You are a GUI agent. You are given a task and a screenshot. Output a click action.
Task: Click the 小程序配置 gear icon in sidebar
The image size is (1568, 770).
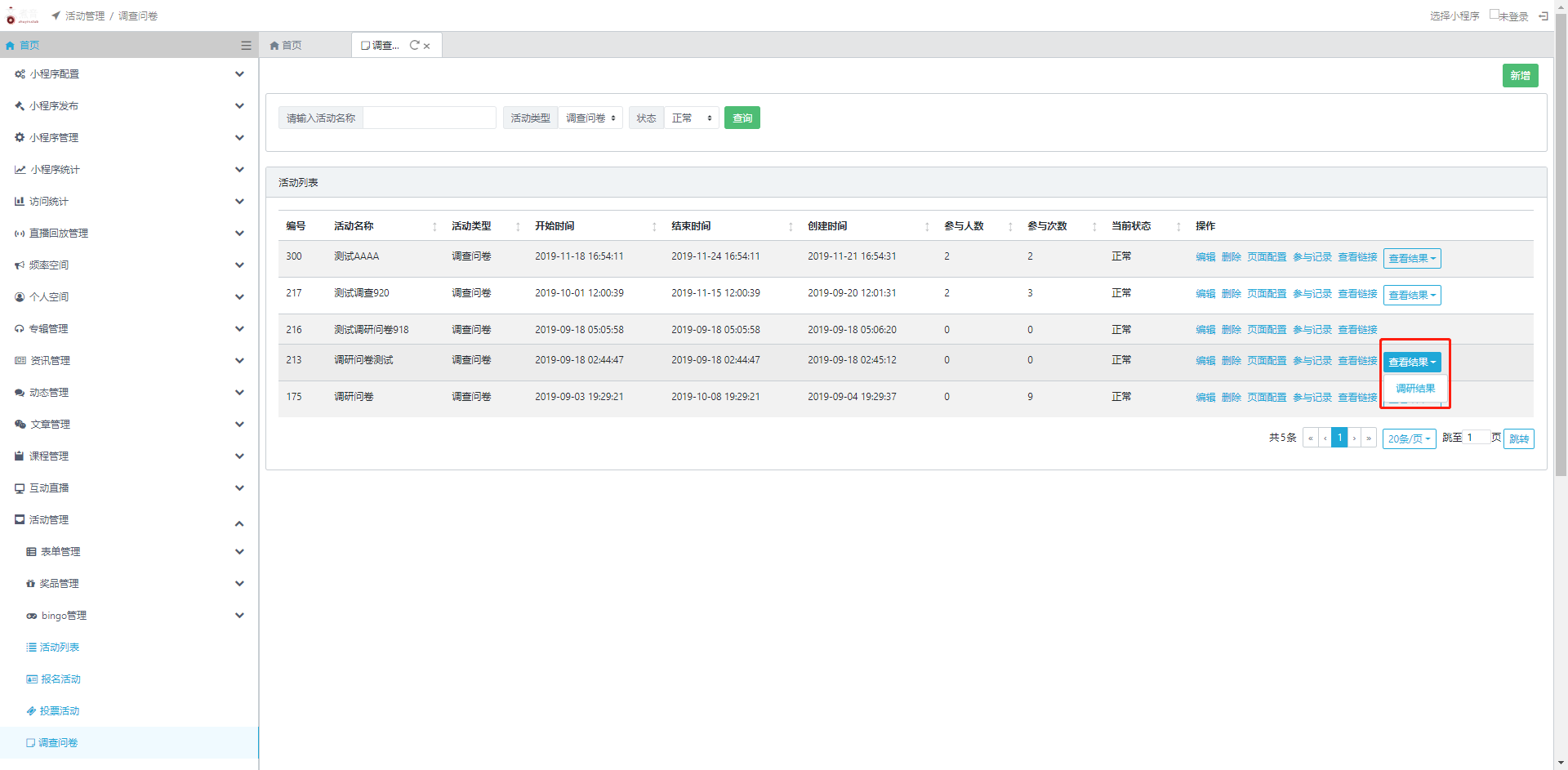pyautogui.click(x=20, y=74)
